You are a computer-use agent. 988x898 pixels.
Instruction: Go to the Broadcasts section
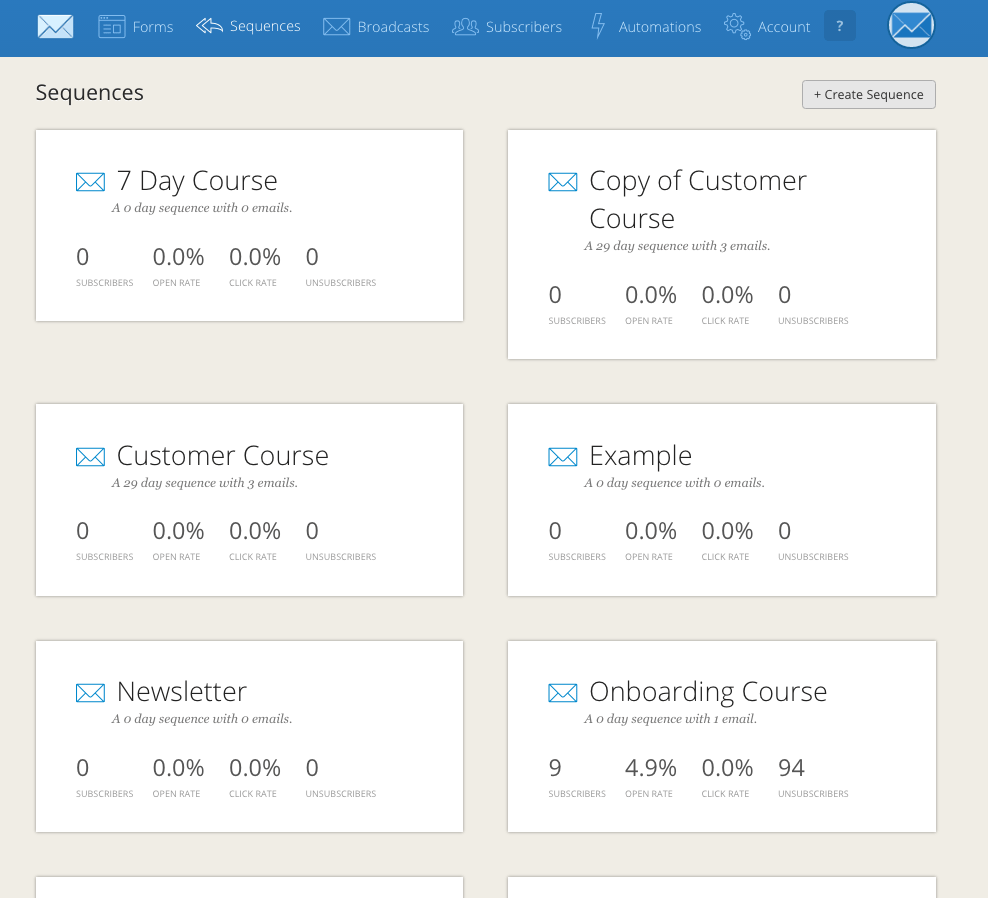tap(376, 27)
